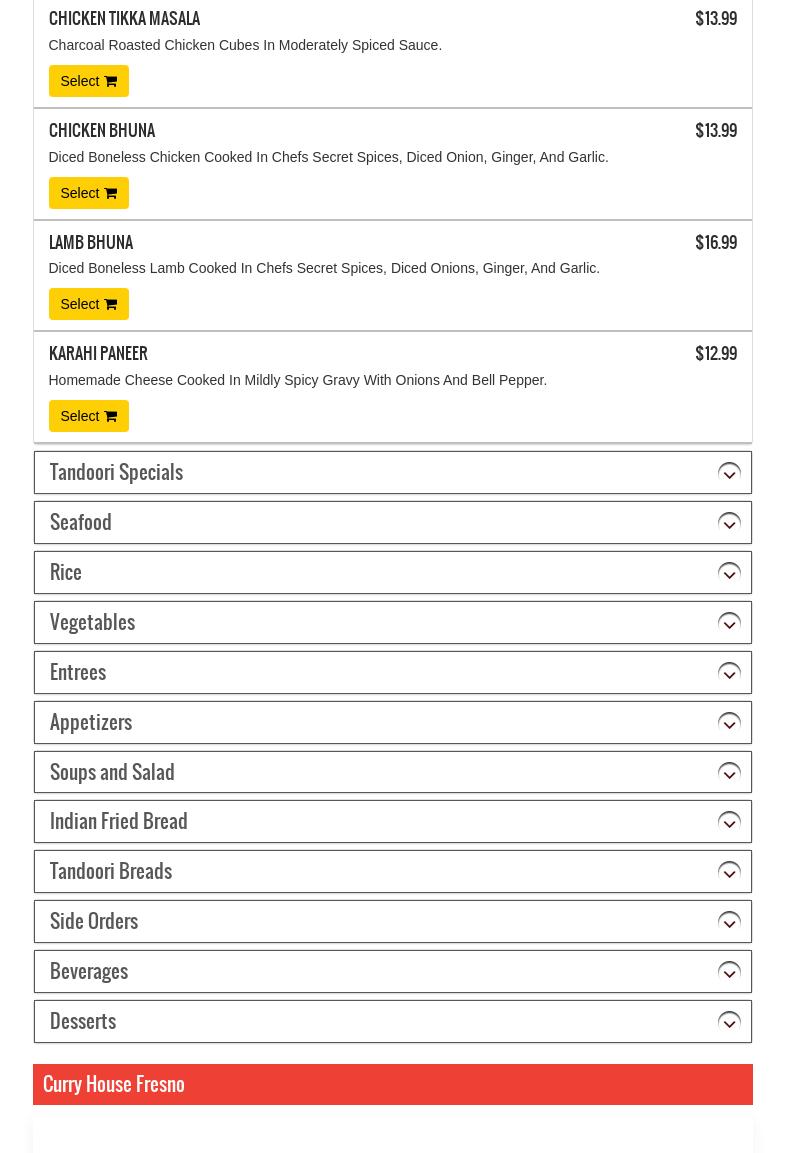Click the Seafood section arrow icon
The width and height of the screenshot is (785, 1153).
click(729, 523)
